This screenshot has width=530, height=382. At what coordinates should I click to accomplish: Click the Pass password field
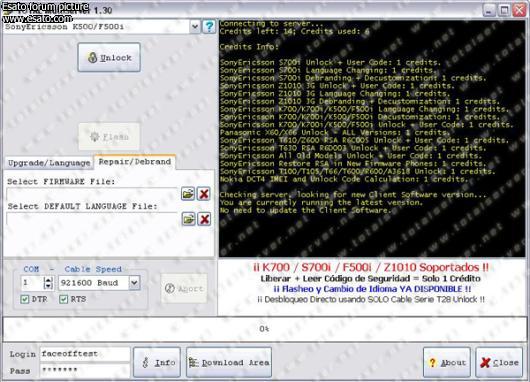click(85, 371)
